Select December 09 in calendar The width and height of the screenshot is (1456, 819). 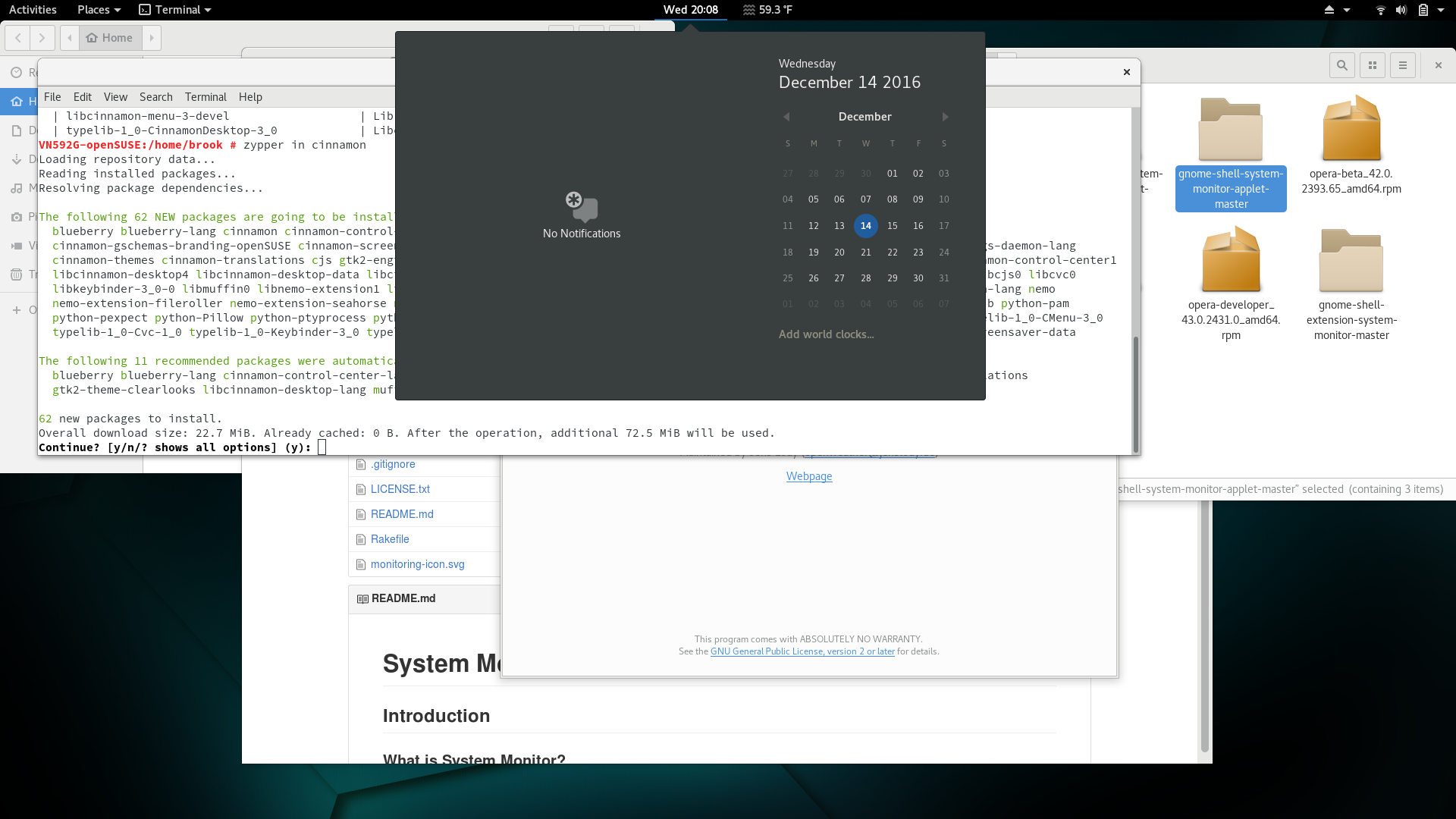[x=918, y=199]
